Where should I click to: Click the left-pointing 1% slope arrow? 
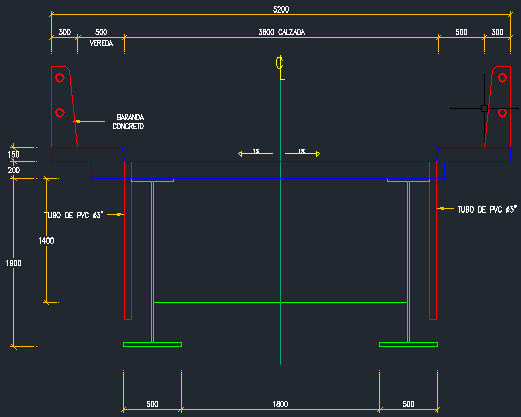tap(255, 153)
